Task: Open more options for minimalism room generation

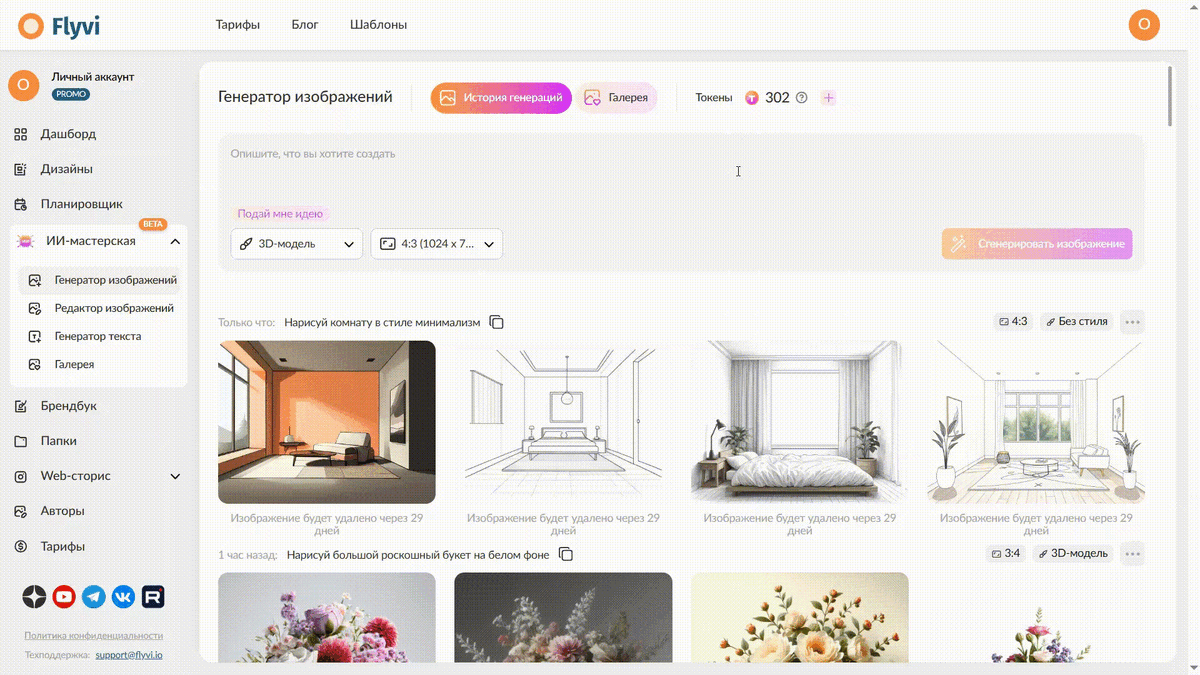Action: pos(1132,322)
